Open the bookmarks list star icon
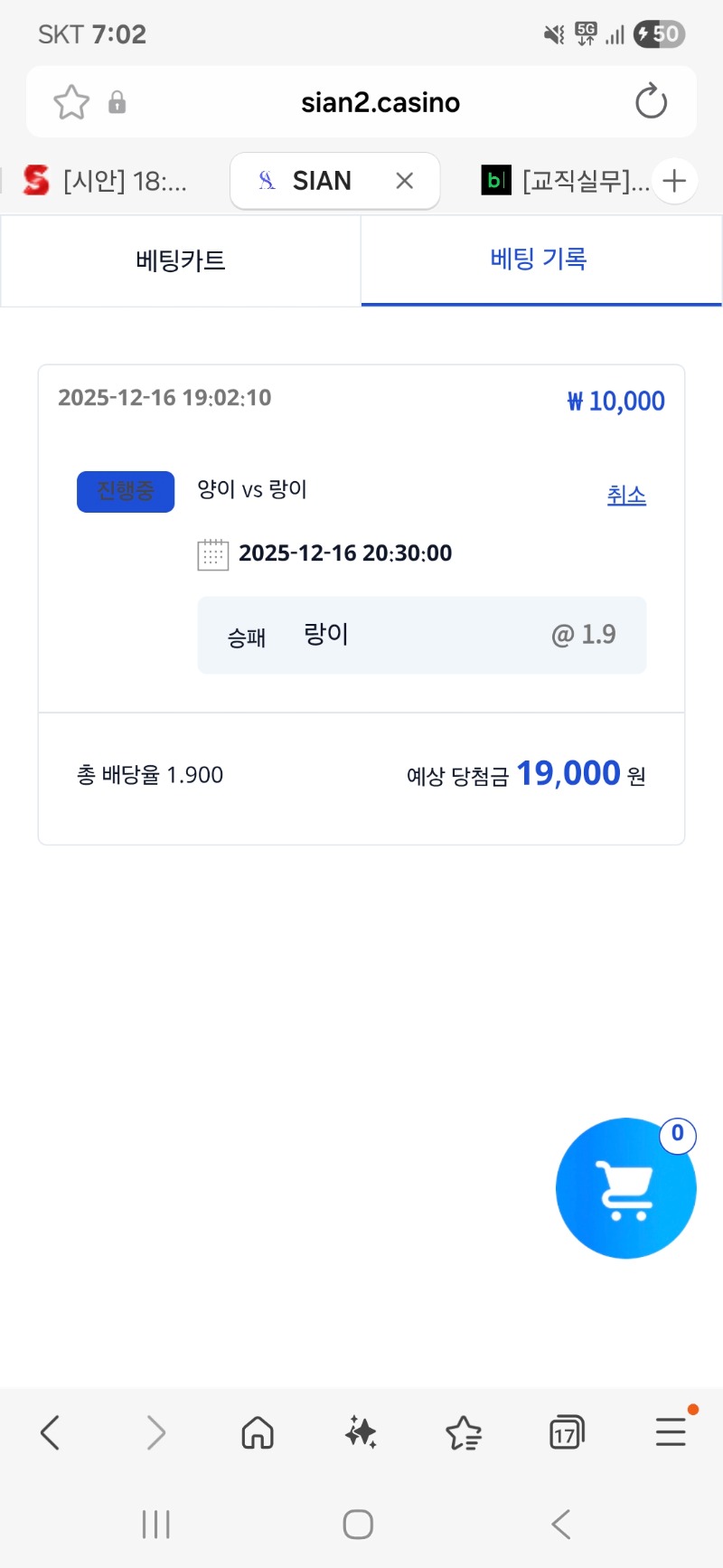The width and height of the screenshot is (723, 1568). point(464,1432)
